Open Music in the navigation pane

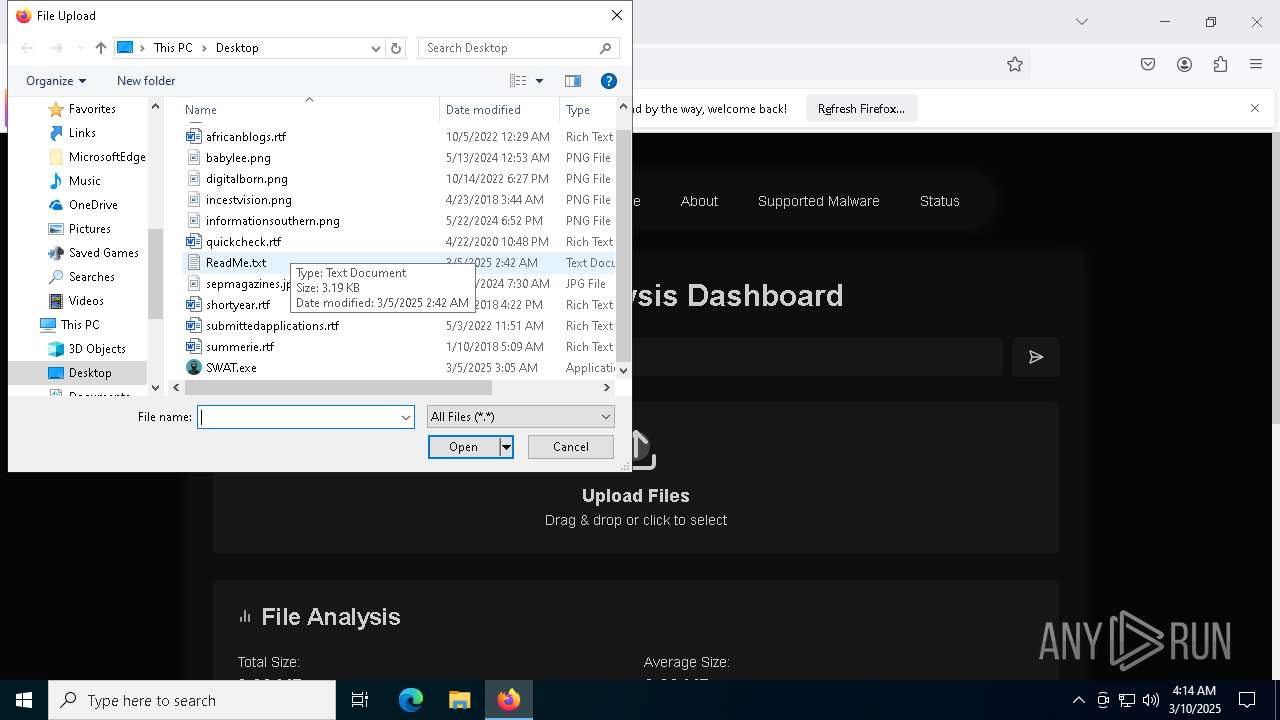click(x=85, y=181)
